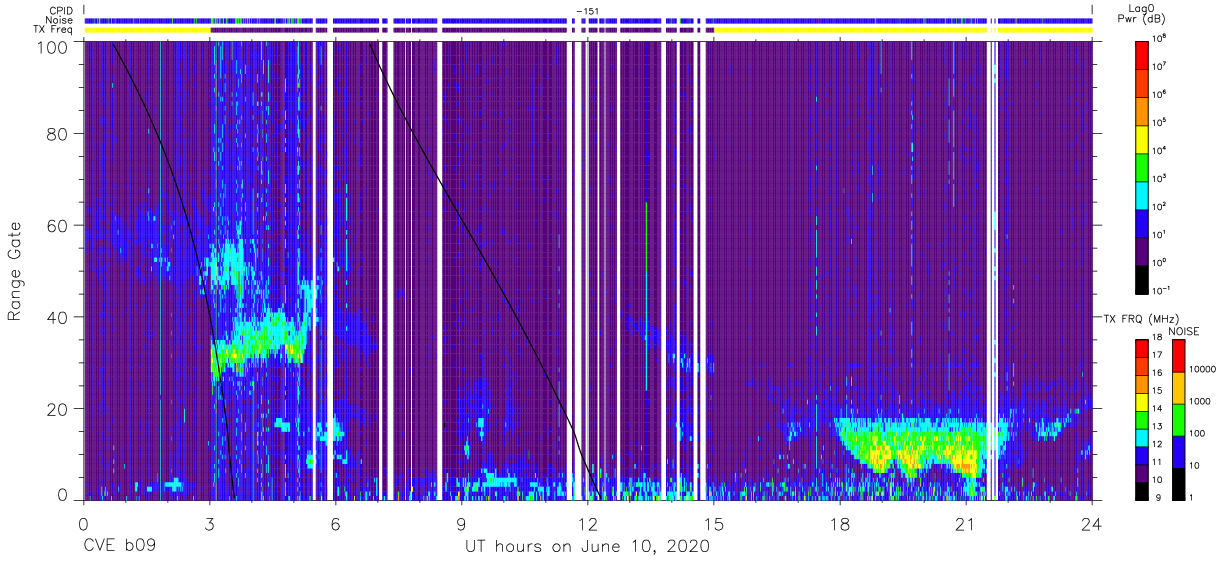Click the x-axis tick label '24'

click(1092, 523)
